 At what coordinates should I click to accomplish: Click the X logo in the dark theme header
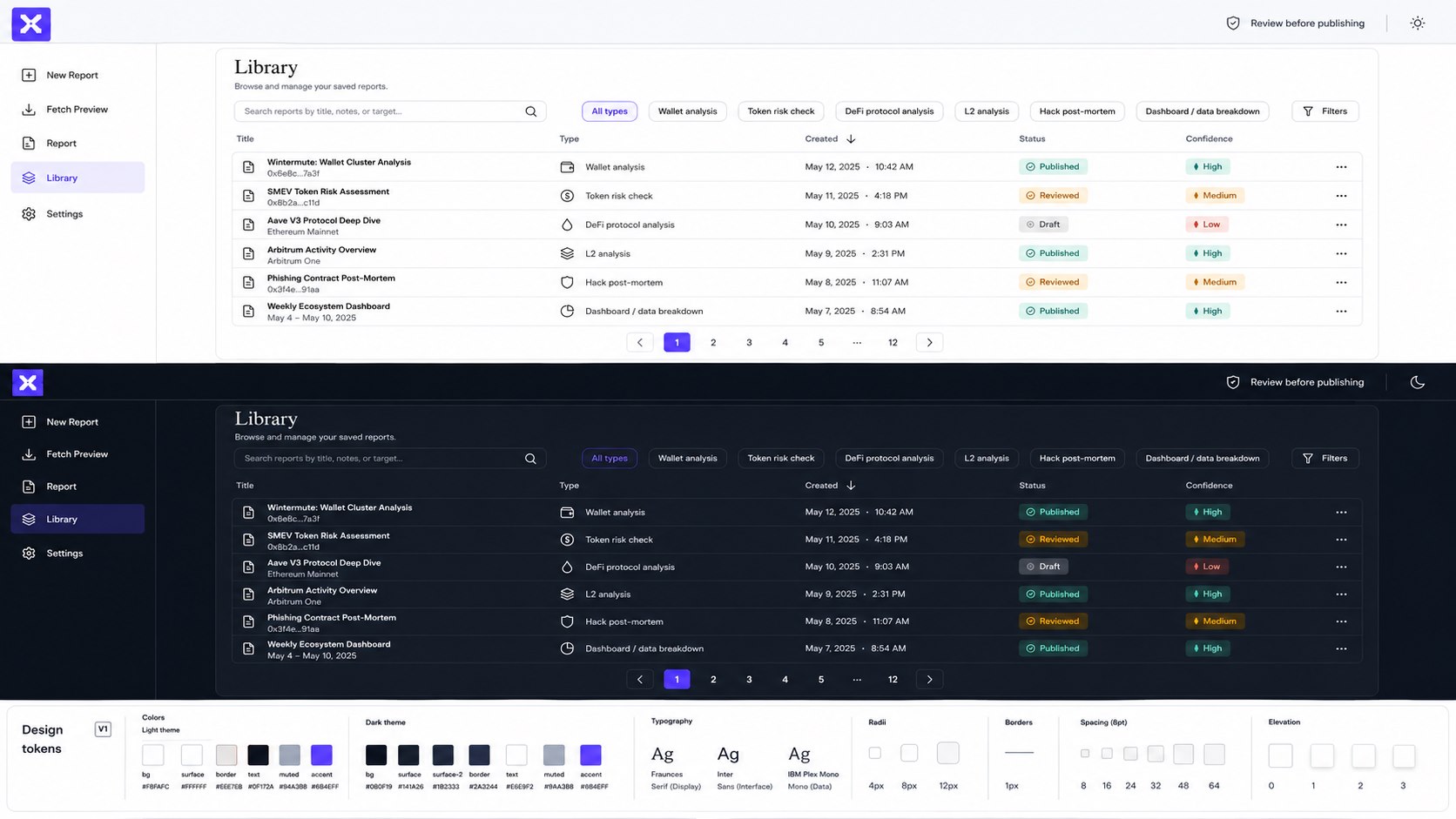tap(28, 382)
